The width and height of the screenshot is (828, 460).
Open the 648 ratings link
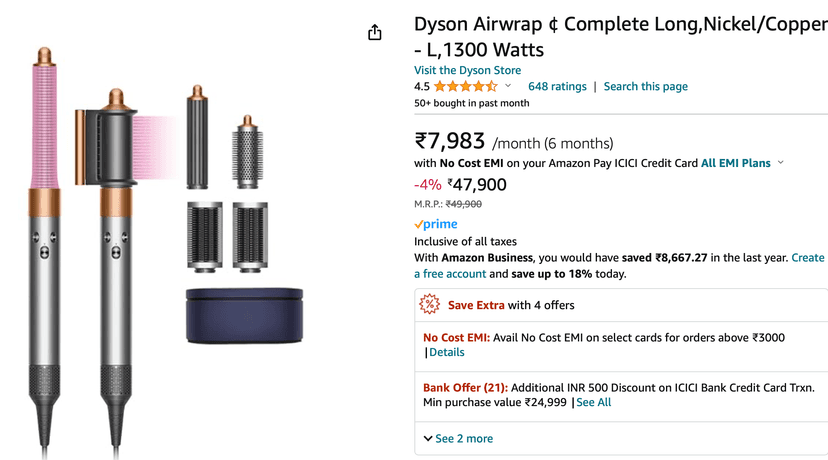557,87
